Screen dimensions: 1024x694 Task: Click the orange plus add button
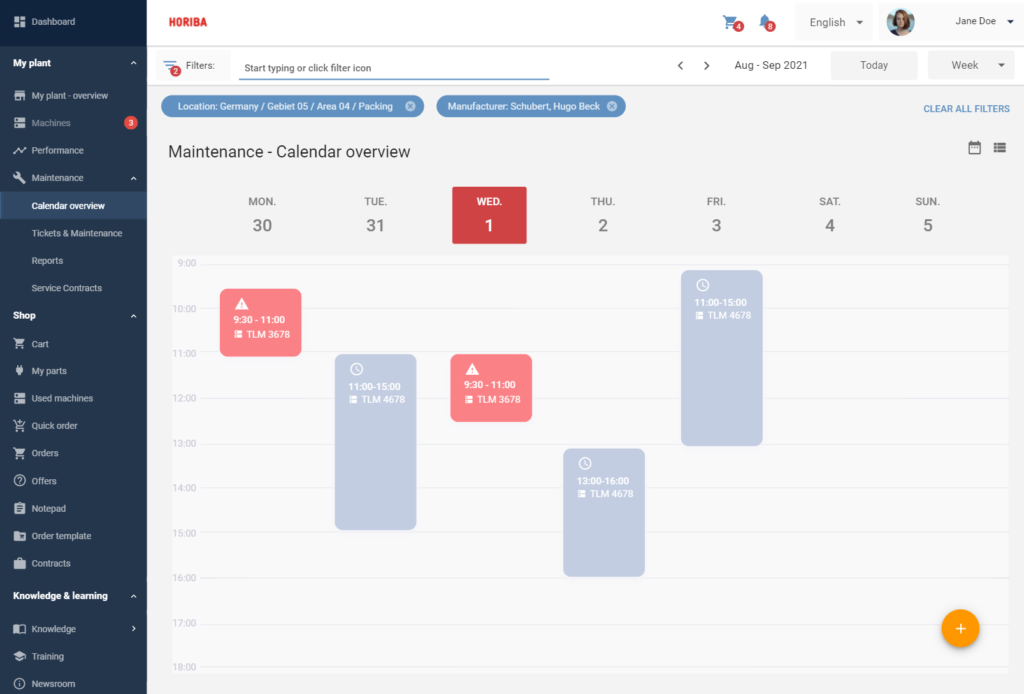pos(960,628)
